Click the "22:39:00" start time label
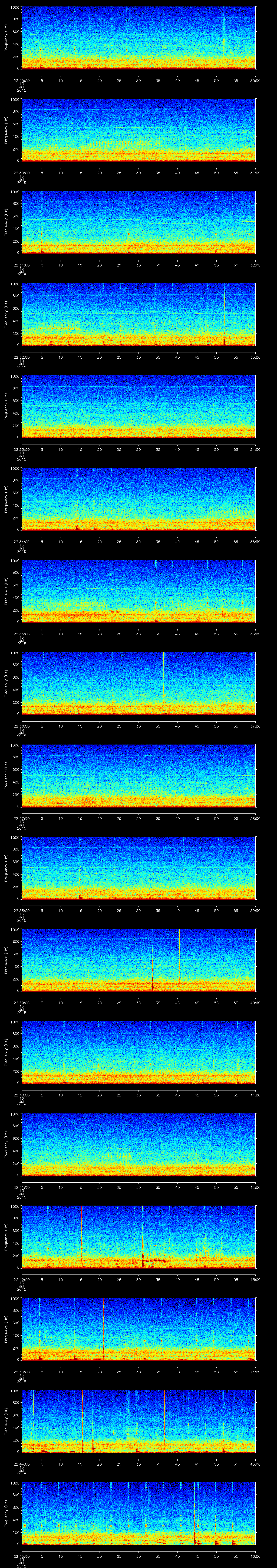277x1568 pixels. (x=22, y=1003)
